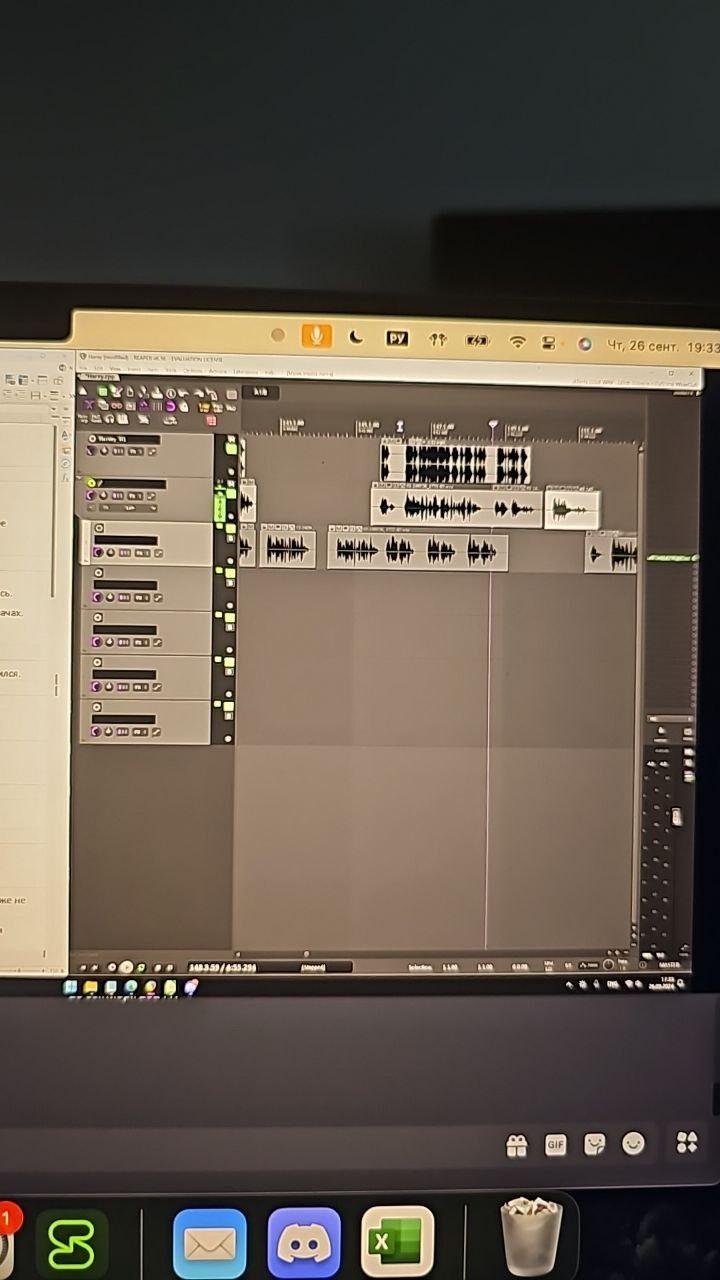
Task: Click the AirPods icon in the menu bar
Action: pyautogui.click(x=437, y=340)
